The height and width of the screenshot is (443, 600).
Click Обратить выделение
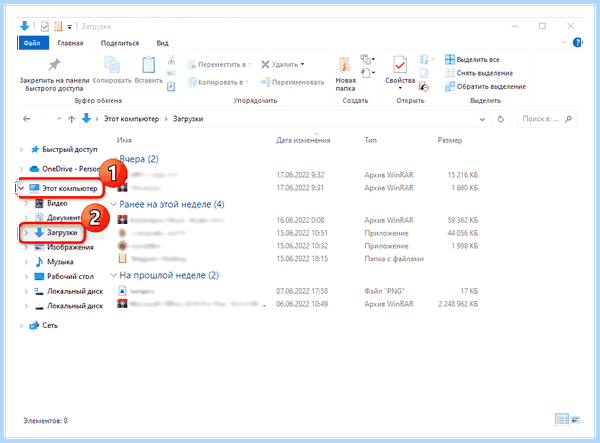[485, 86]
